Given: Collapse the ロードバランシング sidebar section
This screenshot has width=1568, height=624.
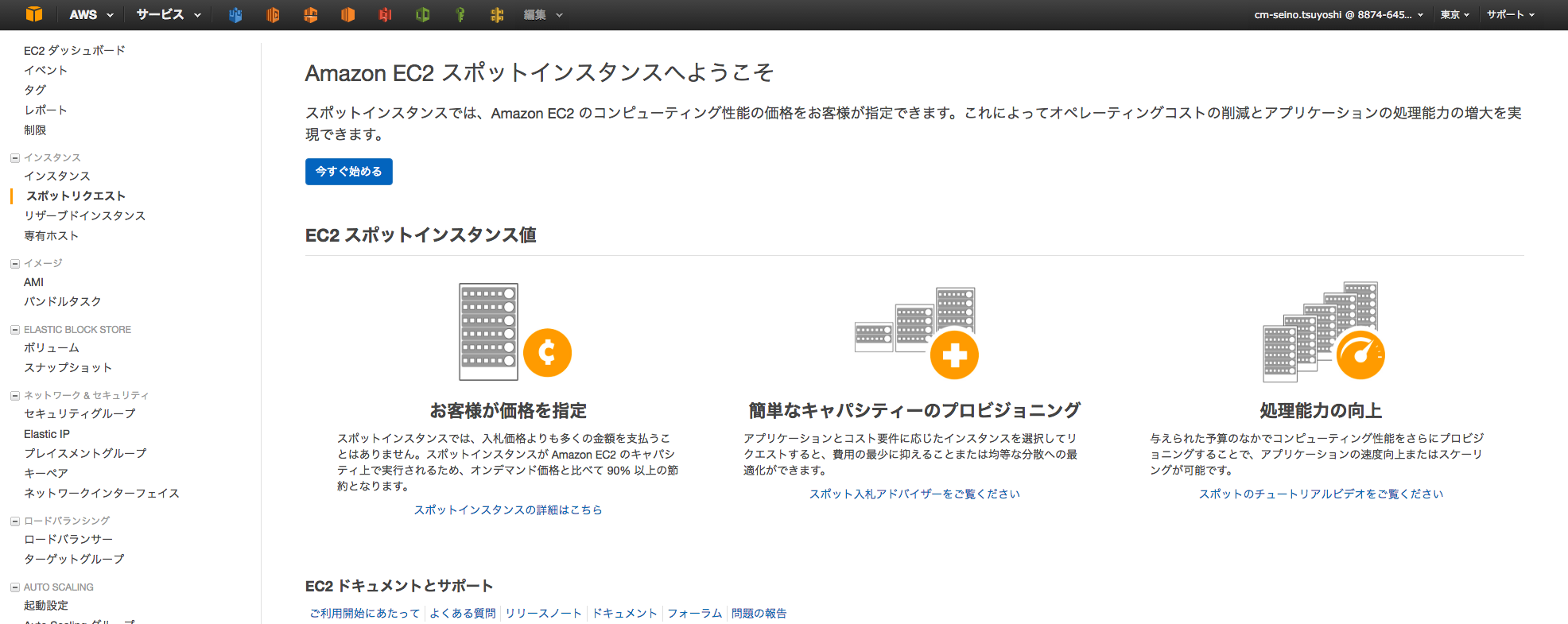Looking at the screenshot, I should [15, 521].
